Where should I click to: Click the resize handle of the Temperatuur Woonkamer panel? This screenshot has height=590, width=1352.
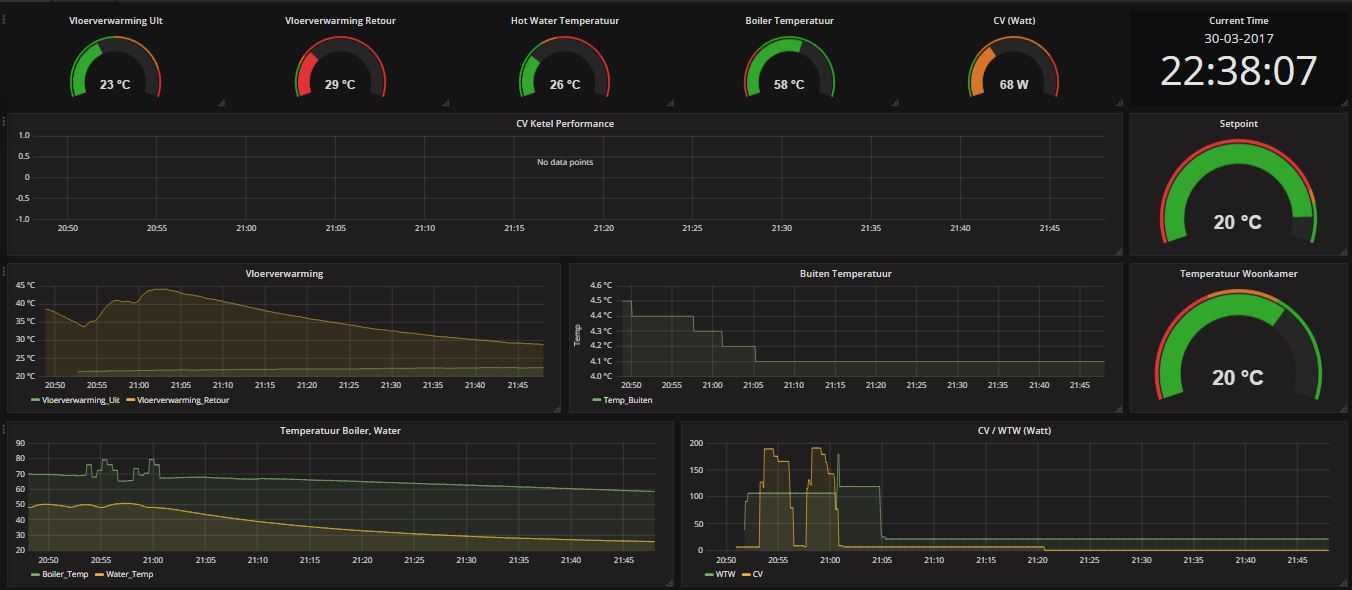point(1343,408)
